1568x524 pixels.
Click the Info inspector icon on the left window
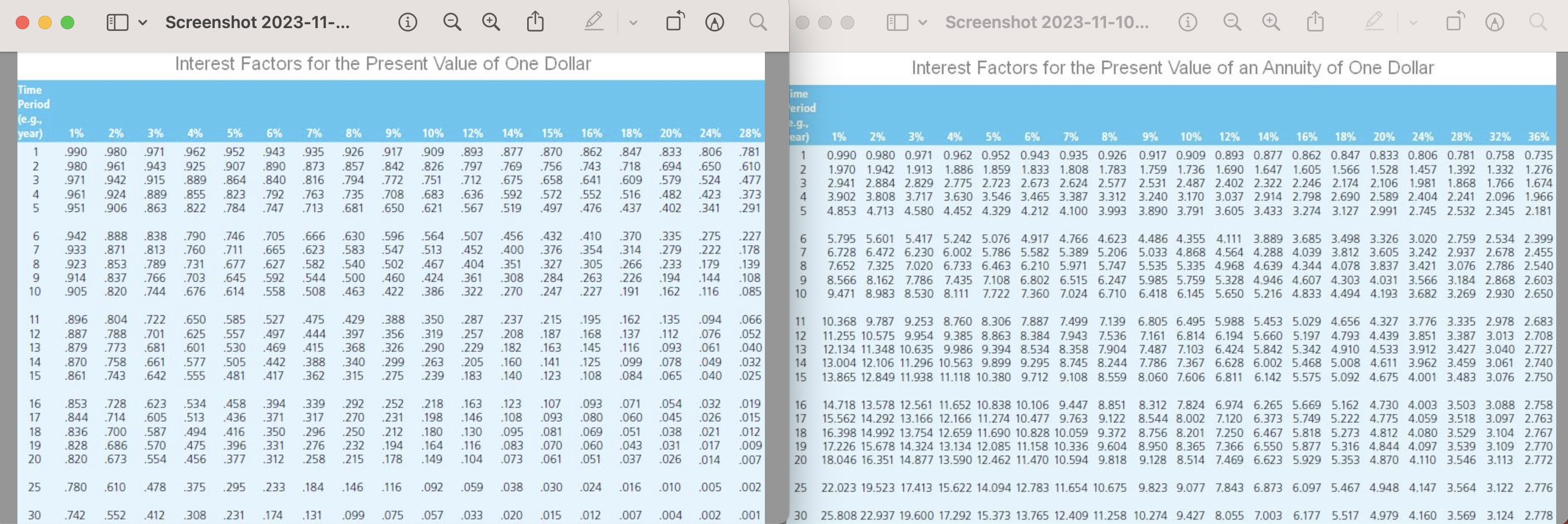click(409, 22)
